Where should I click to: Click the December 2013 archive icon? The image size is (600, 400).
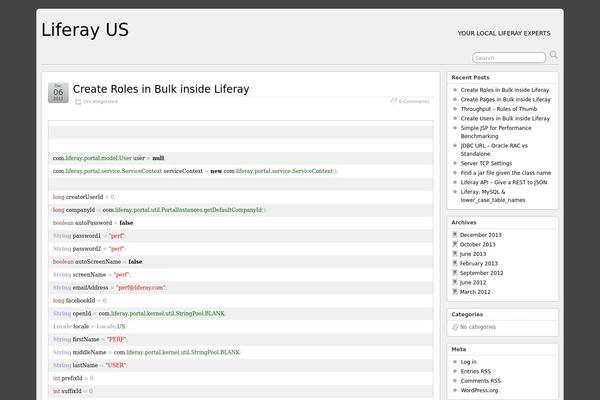pyautogui.click(x=455, y=235)
